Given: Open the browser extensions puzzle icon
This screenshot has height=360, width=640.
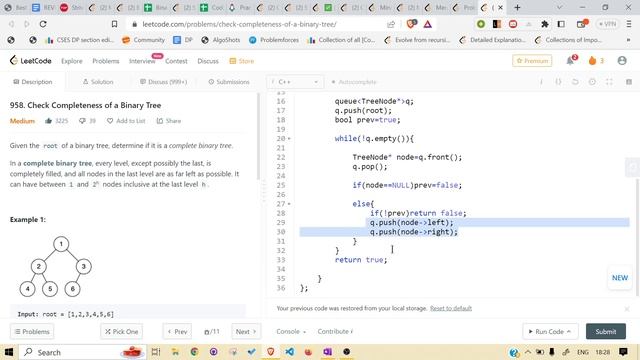Looking at the screenshot, I should point(544,24).
